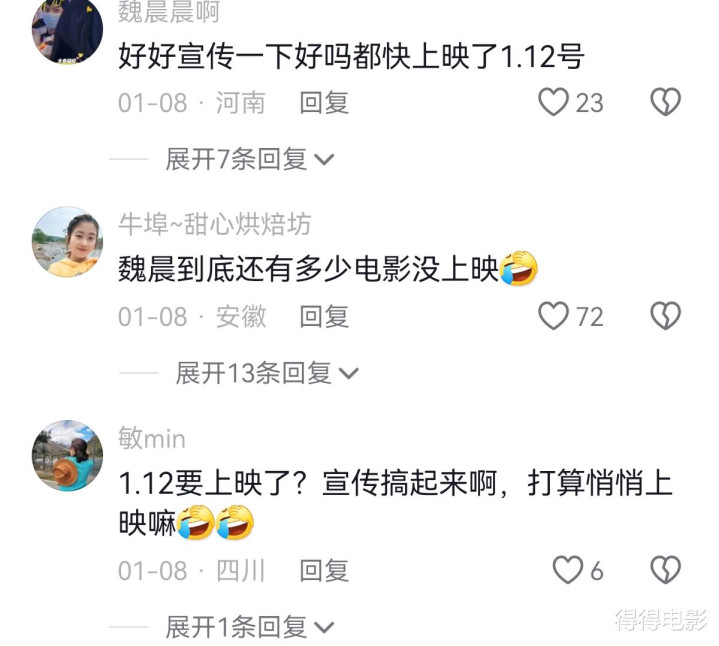Open username 魏晨晨啊

(169, 12)
